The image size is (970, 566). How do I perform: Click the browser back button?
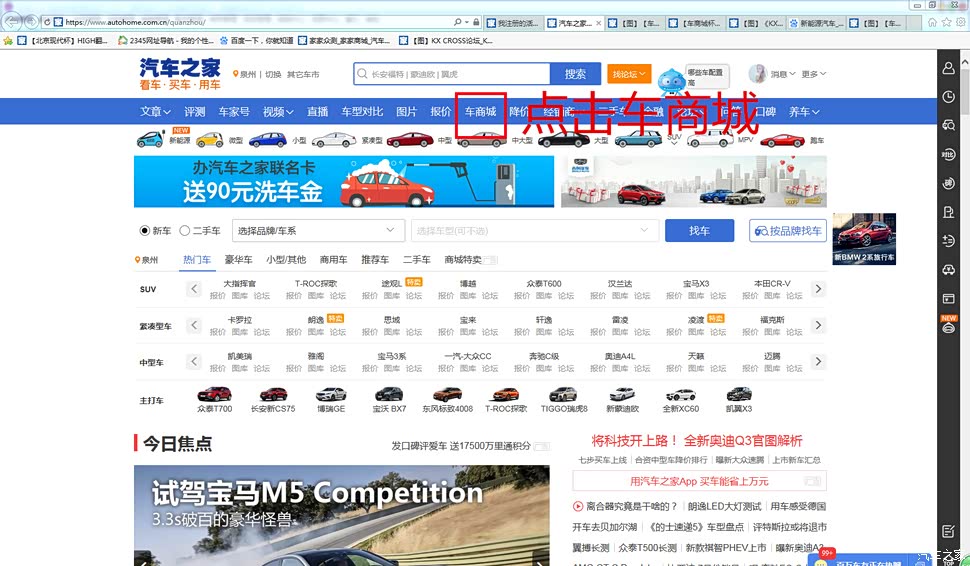(12, 22)
